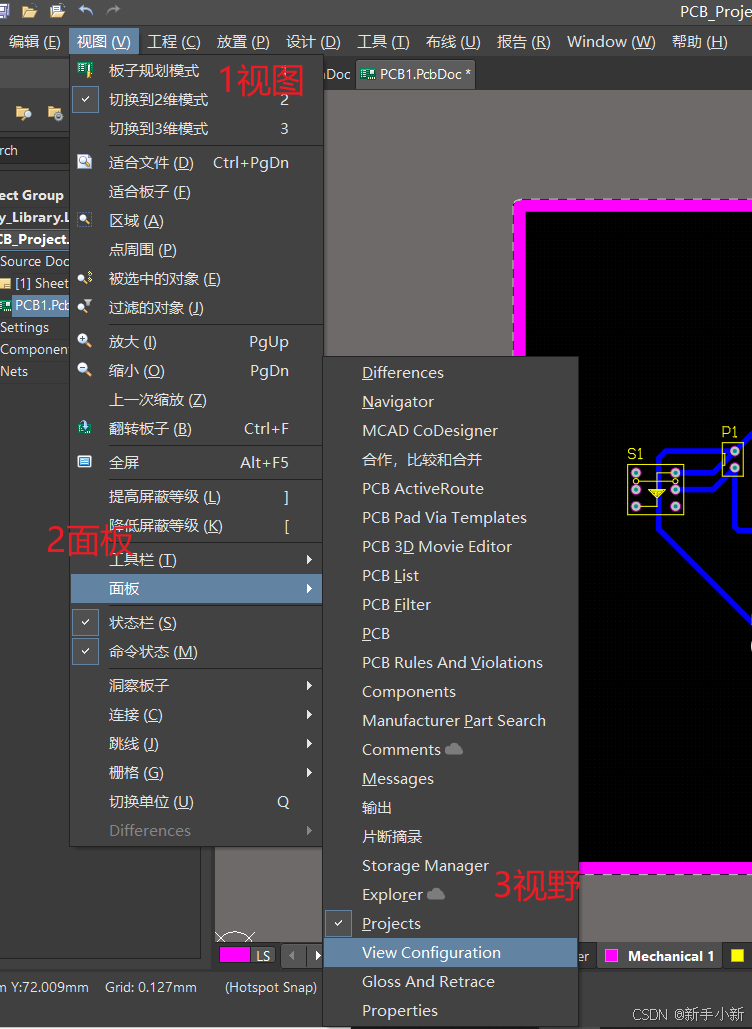
Task: Click the magenta LS layer color swatch
Action: [235, 956]
